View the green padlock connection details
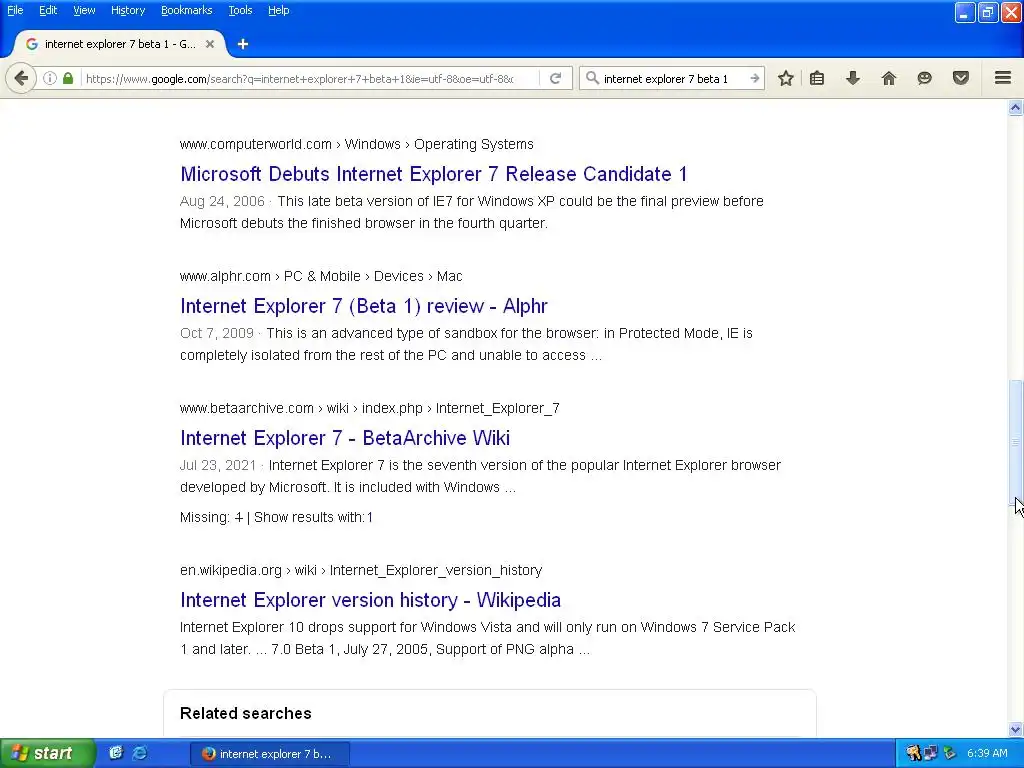 pyautogui.click(x=68, y=78)
